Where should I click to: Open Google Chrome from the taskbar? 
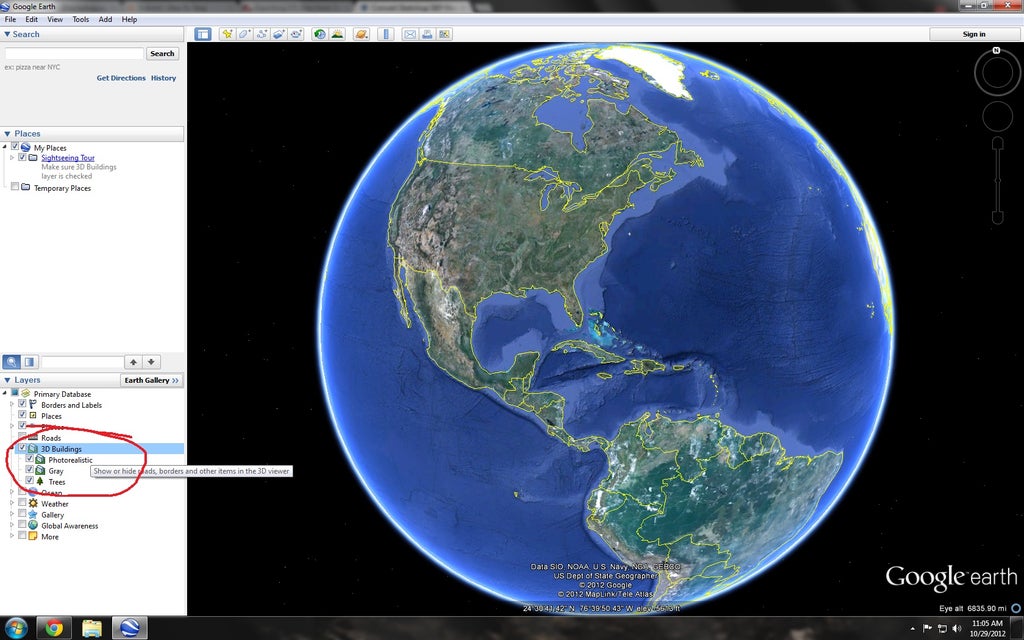(x=54, y=628)
